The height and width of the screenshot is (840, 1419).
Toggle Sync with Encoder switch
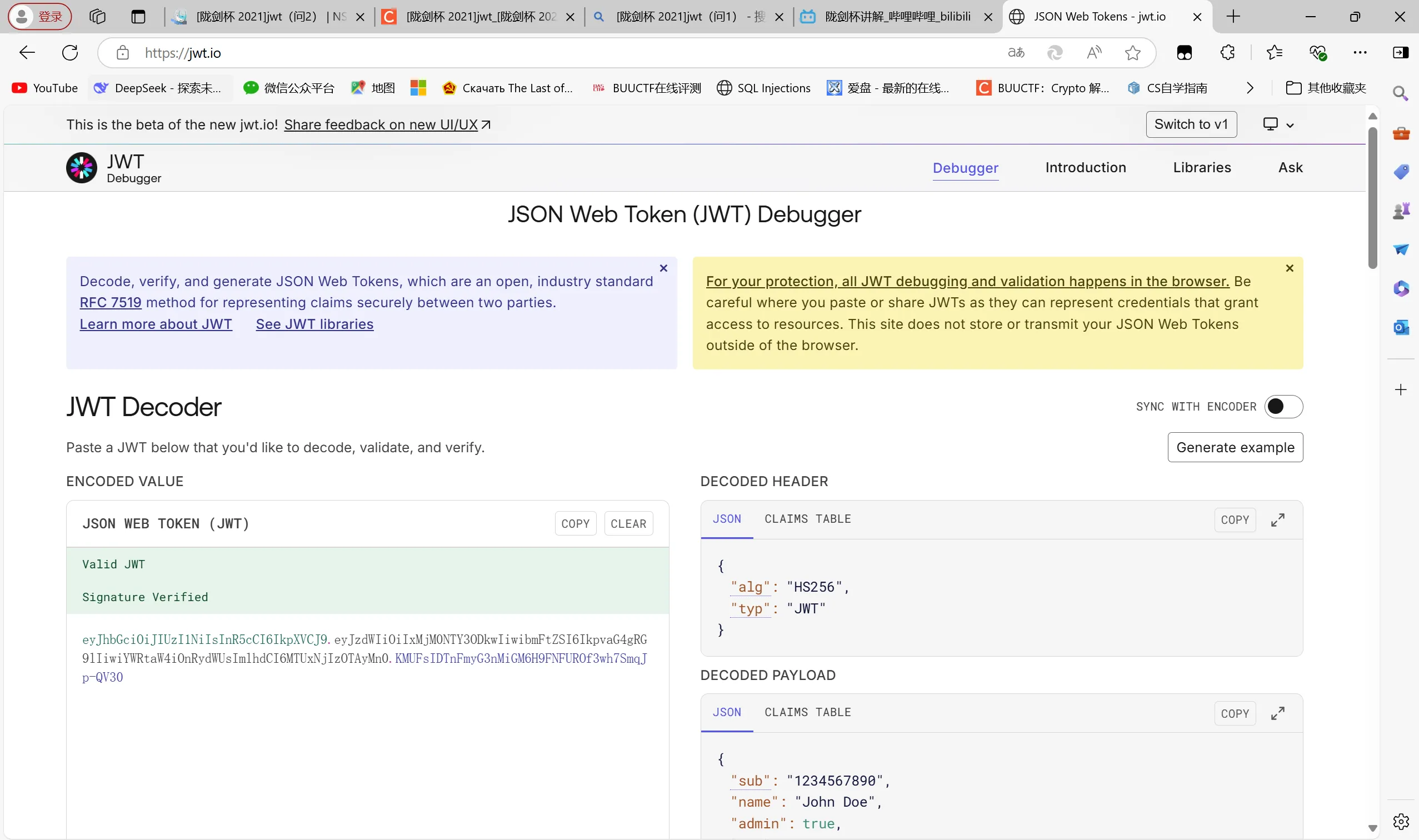pyautogui.click(x=1283, y=407)
